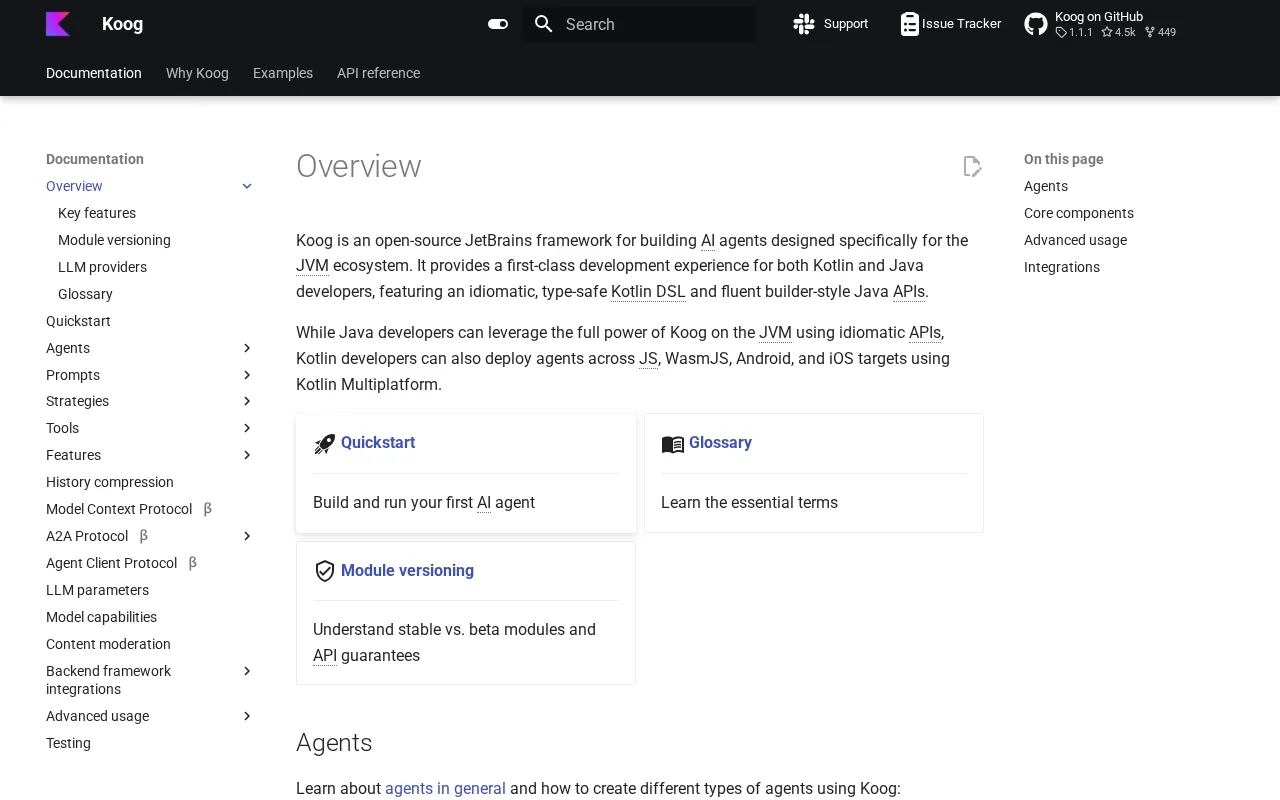
Task: Jump to Agents in On this page
Action: tap(1046, 186)
